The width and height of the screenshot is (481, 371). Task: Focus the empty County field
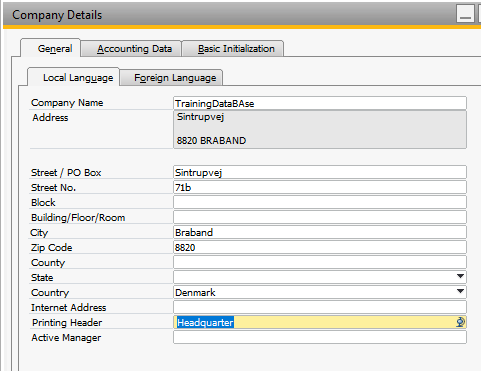(320, 262)
